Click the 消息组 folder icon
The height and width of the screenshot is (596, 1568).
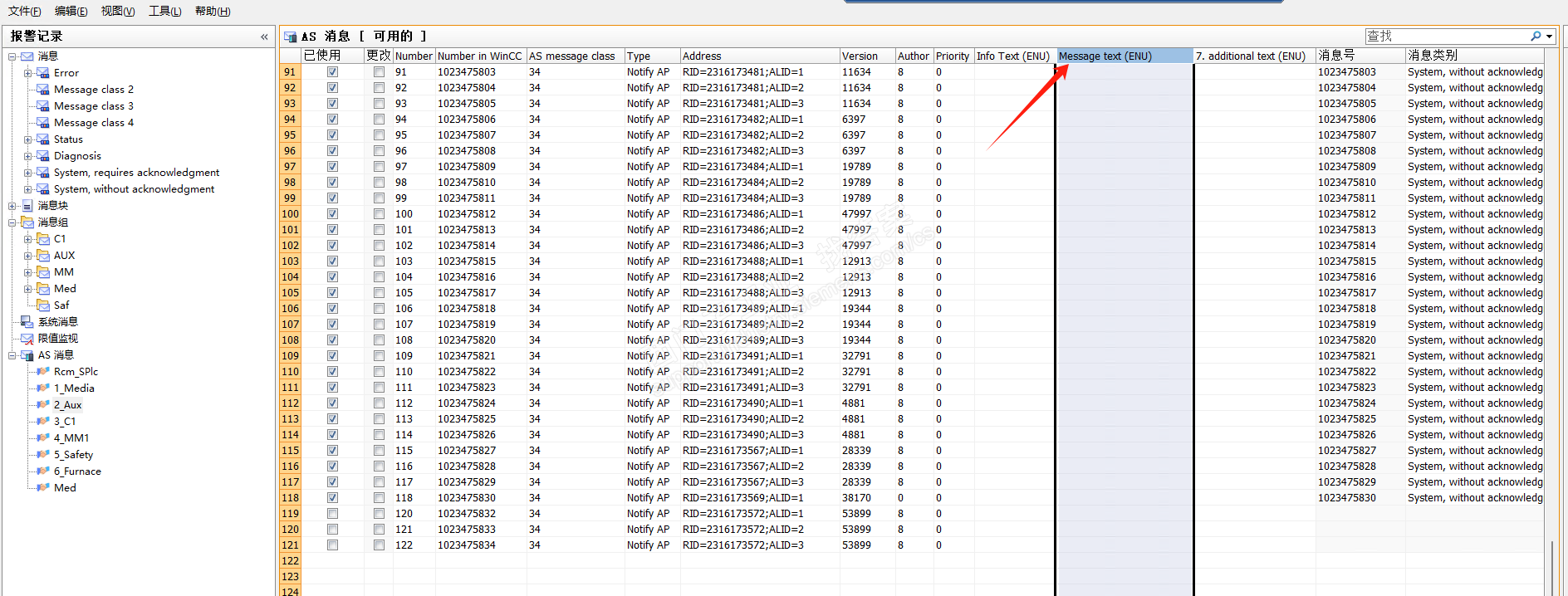(x=27, y=222)
